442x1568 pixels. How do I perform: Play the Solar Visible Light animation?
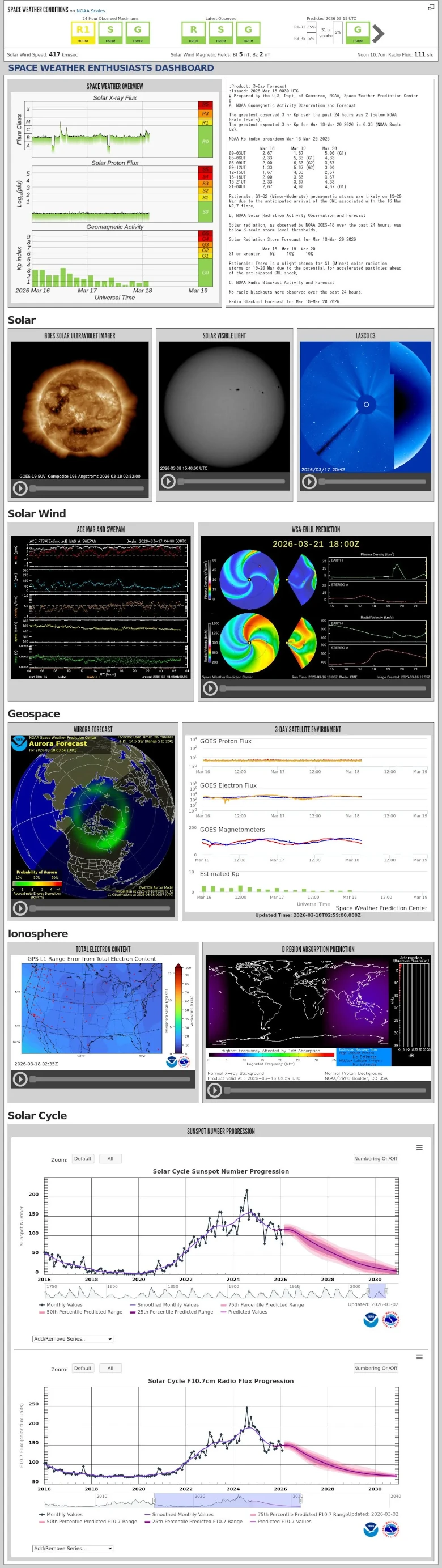[x=169, y=482]
